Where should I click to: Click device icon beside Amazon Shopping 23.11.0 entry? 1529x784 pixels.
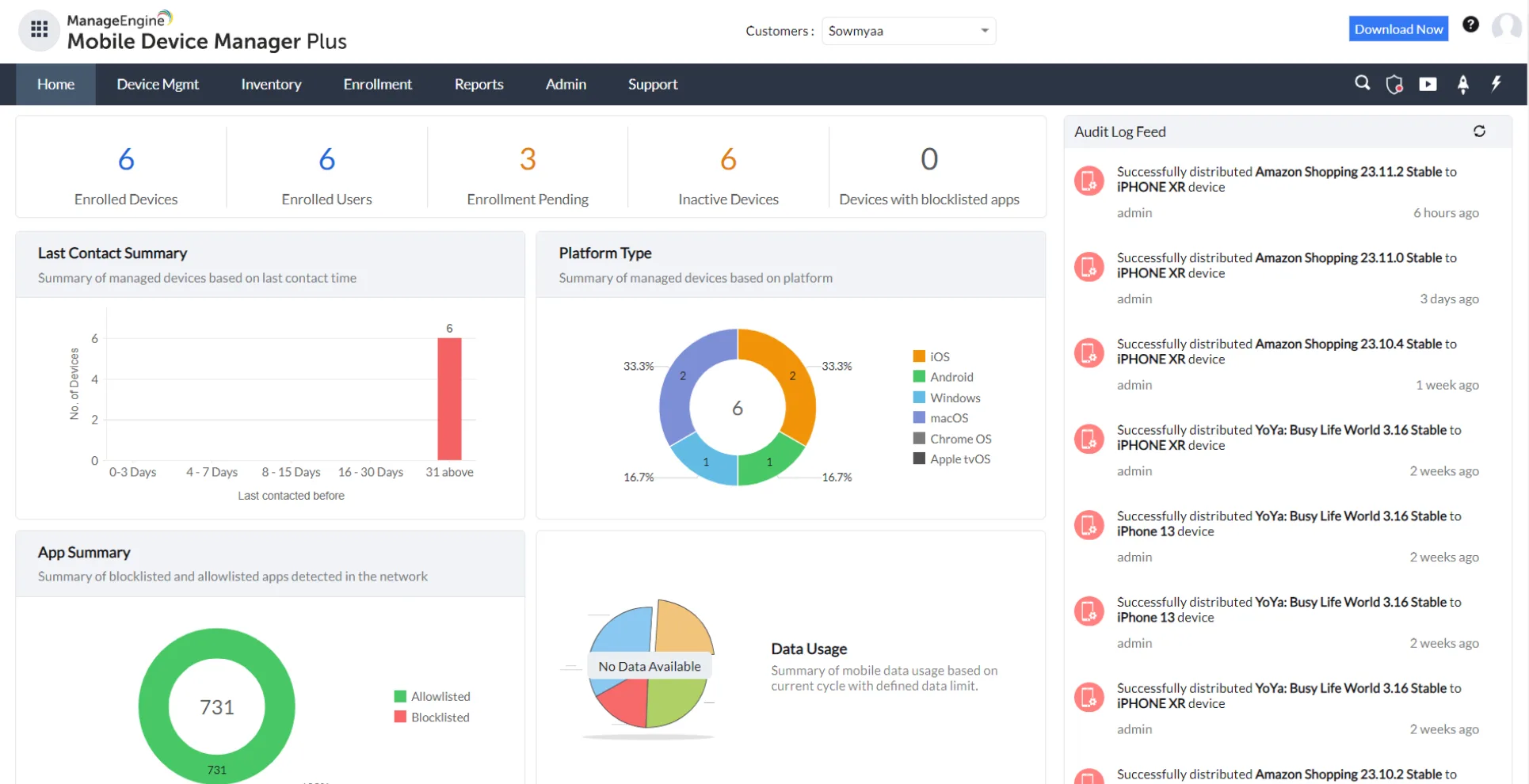pyautogui.click(x=1089, y=267)
